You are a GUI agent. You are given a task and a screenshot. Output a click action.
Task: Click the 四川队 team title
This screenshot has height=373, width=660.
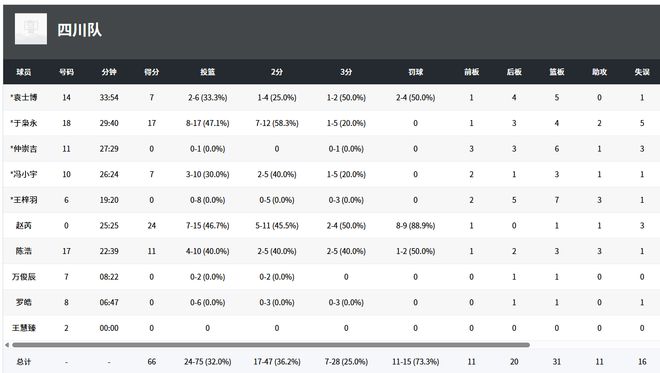point(80,30)
